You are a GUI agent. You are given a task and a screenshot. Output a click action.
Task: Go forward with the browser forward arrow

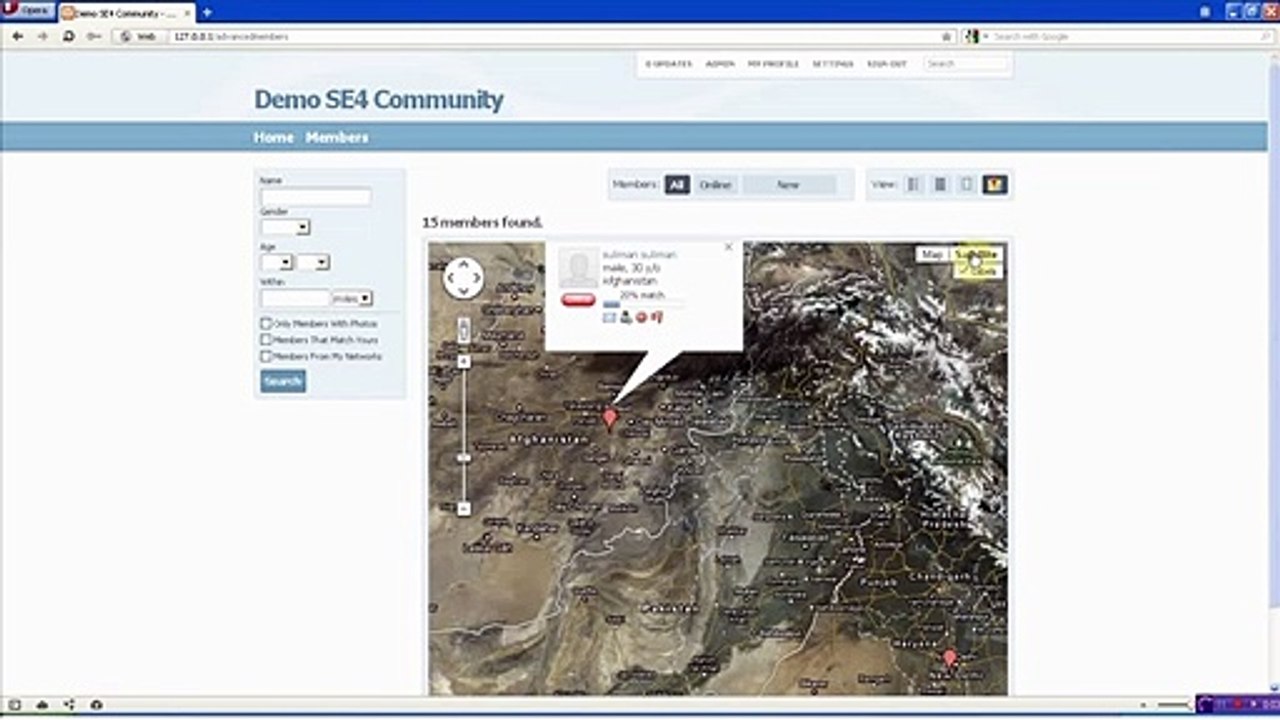42,36
